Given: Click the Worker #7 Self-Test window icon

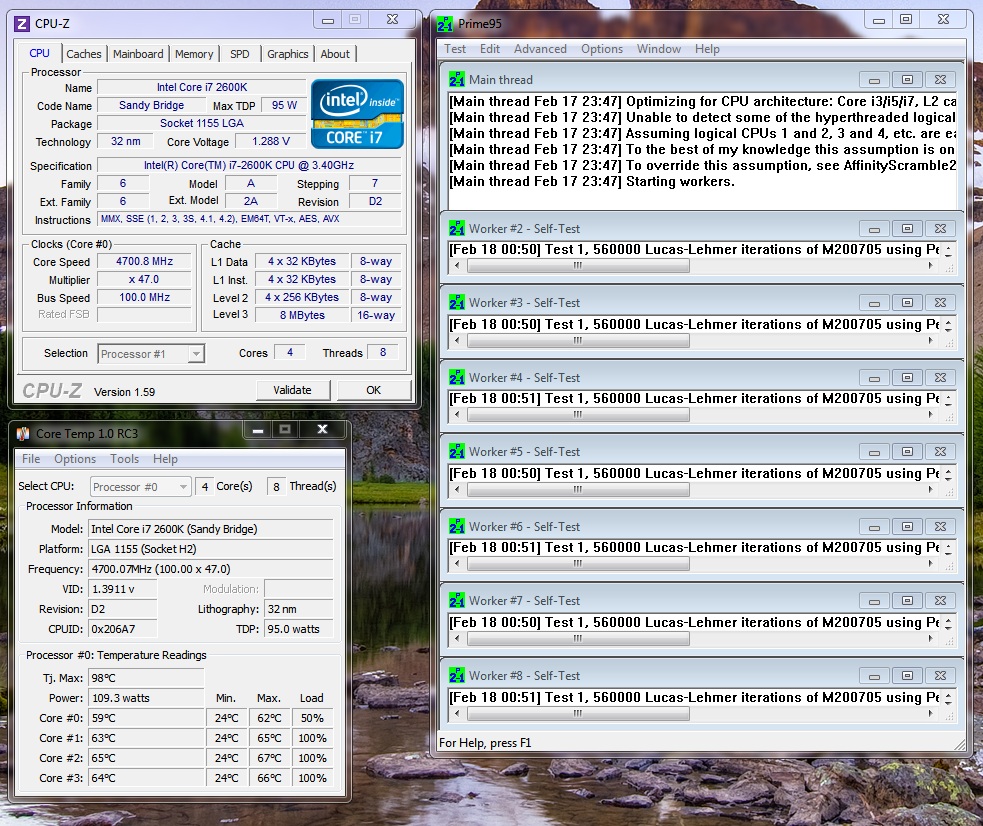Looking at the screenshot, I should click(x=456, y=601).
